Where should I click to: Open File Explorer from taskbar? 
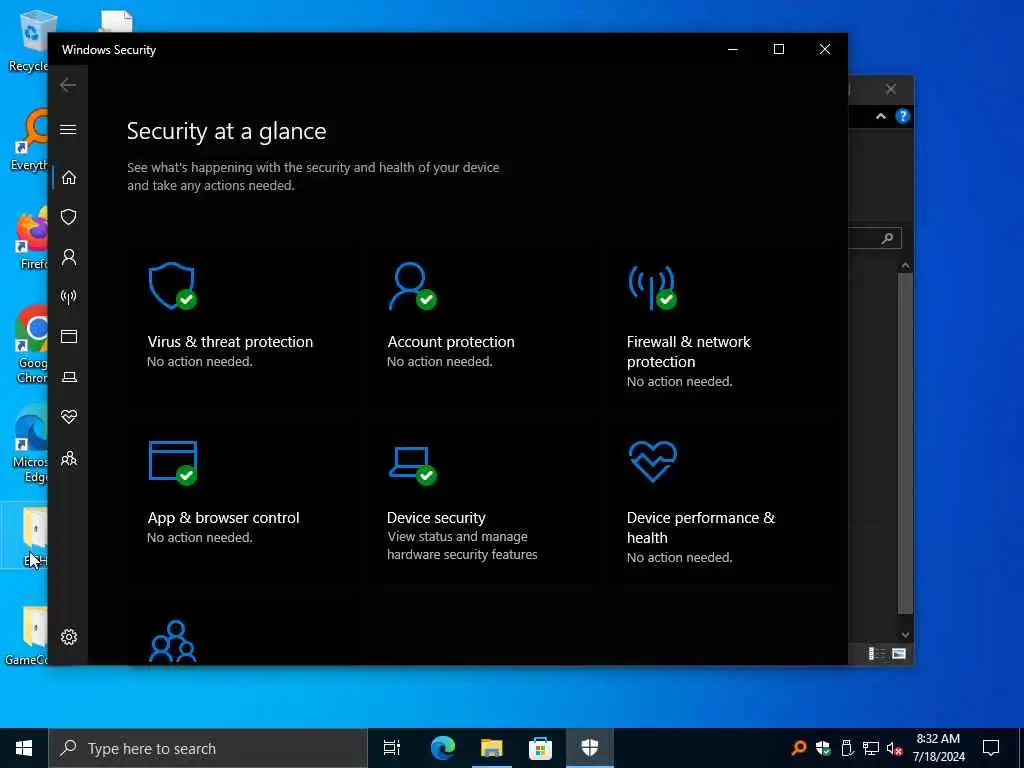click(x=492, y=748)
